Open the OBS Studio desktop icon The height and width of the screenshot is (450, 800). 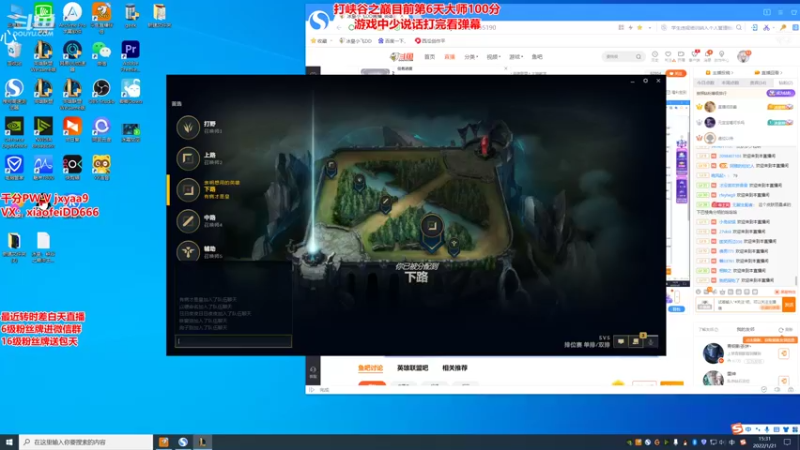point(102,92)
